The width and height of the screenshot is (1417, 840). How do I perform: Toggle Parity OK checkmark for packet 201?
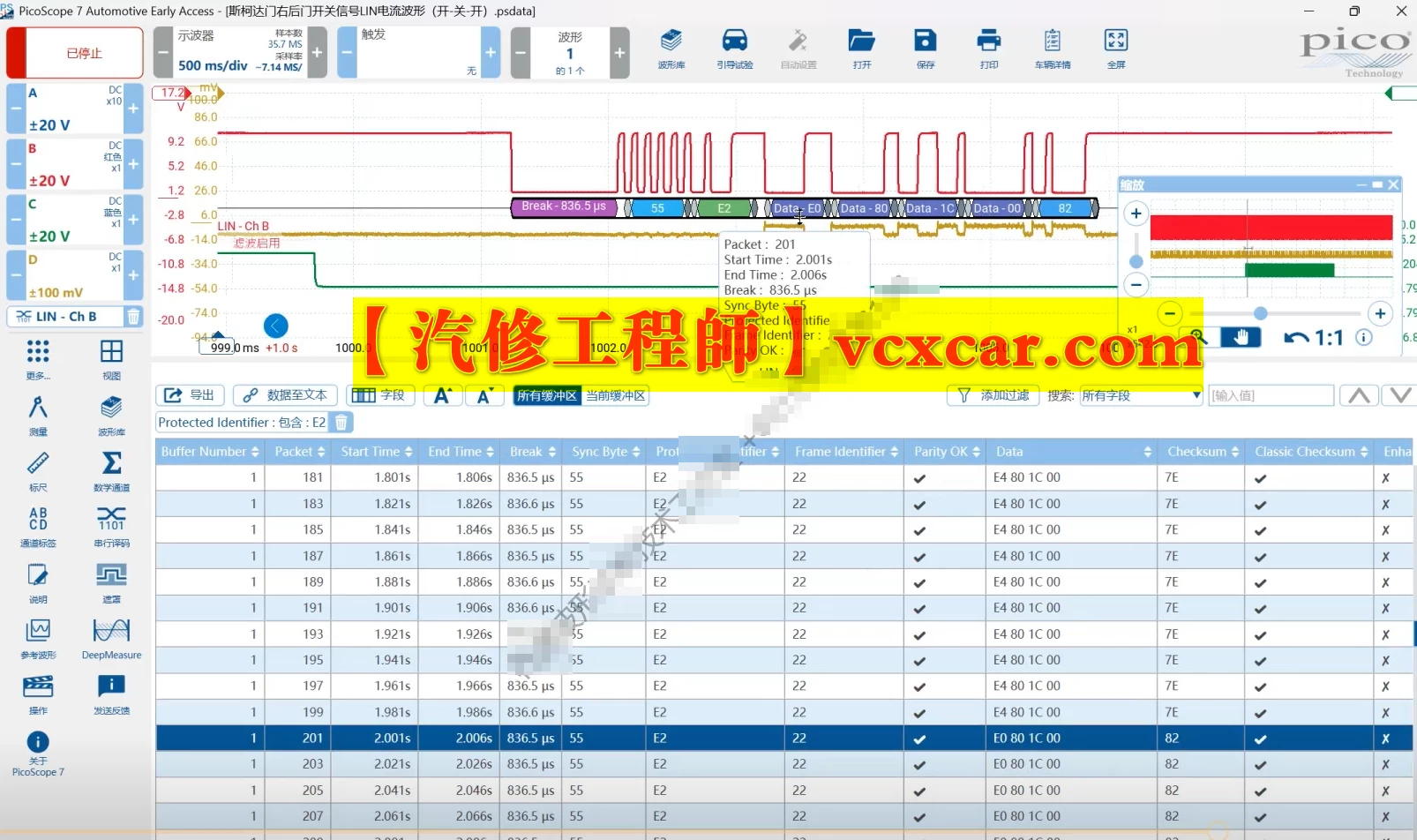point(919,738)
